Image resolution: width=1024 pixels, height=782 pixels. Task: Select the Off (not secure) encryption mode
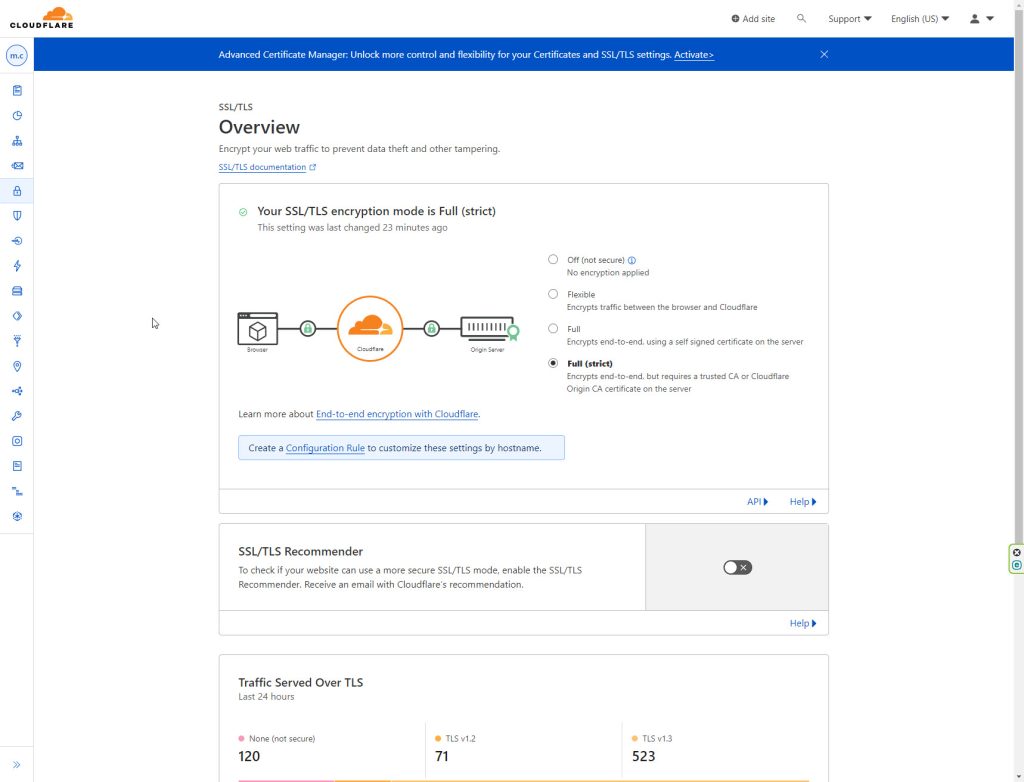[553, 259]
